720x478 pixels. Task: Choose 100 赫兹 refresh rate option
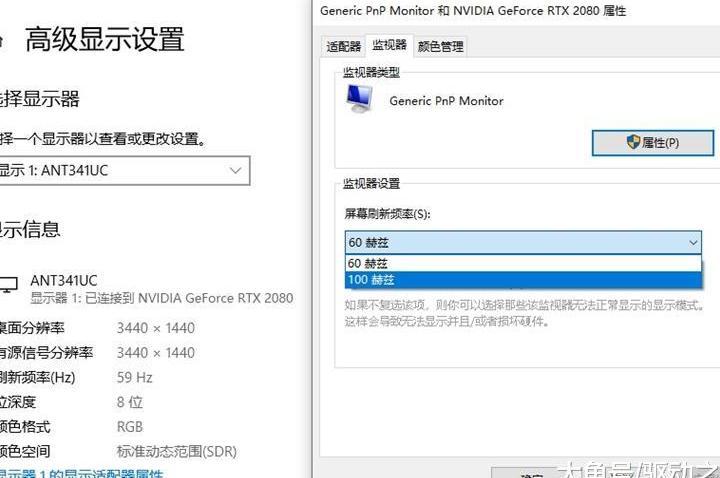pos(523,280)
